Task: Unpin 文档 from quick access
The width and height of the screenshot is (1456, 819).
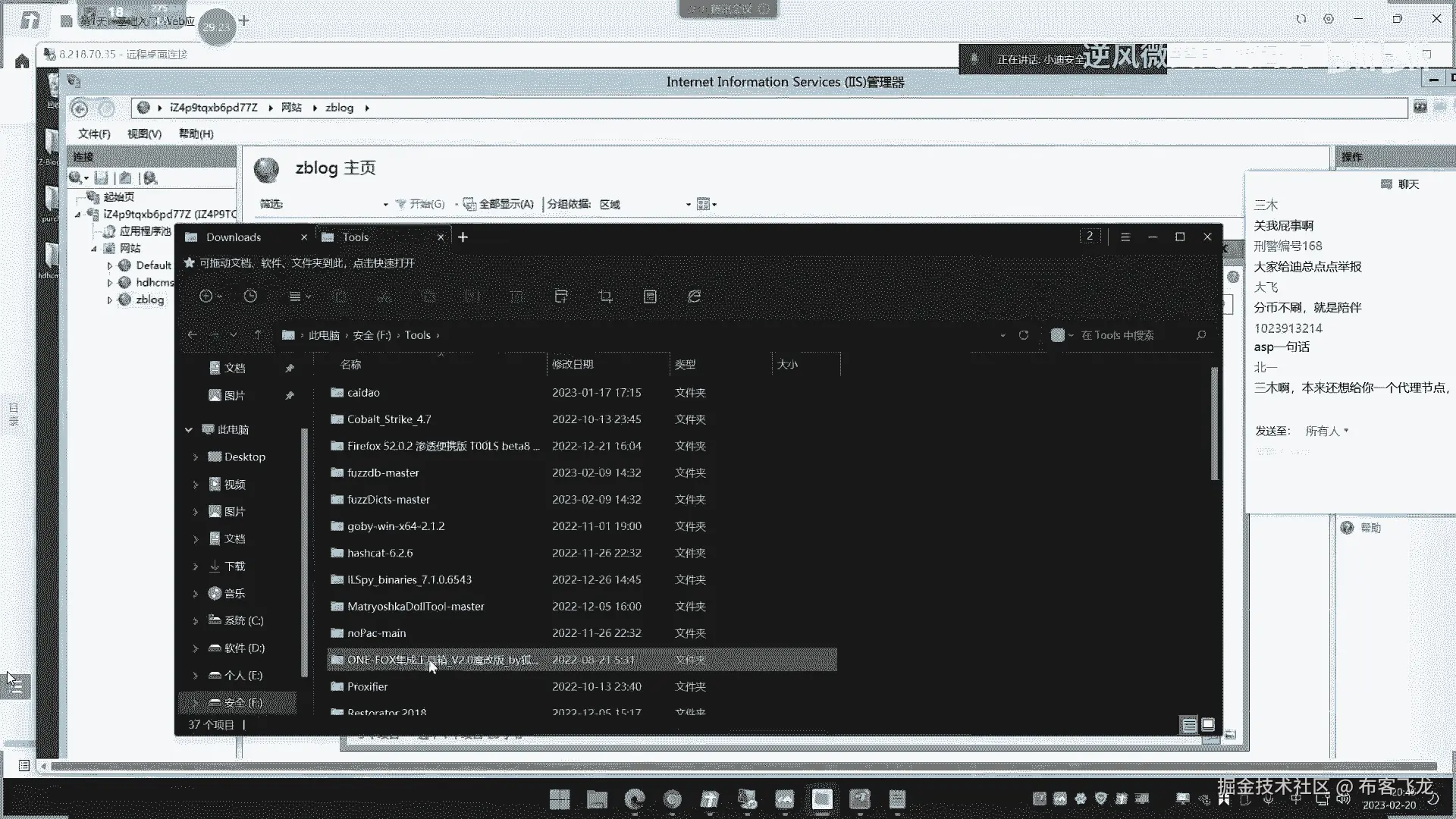Action: [x=290, y=368]
